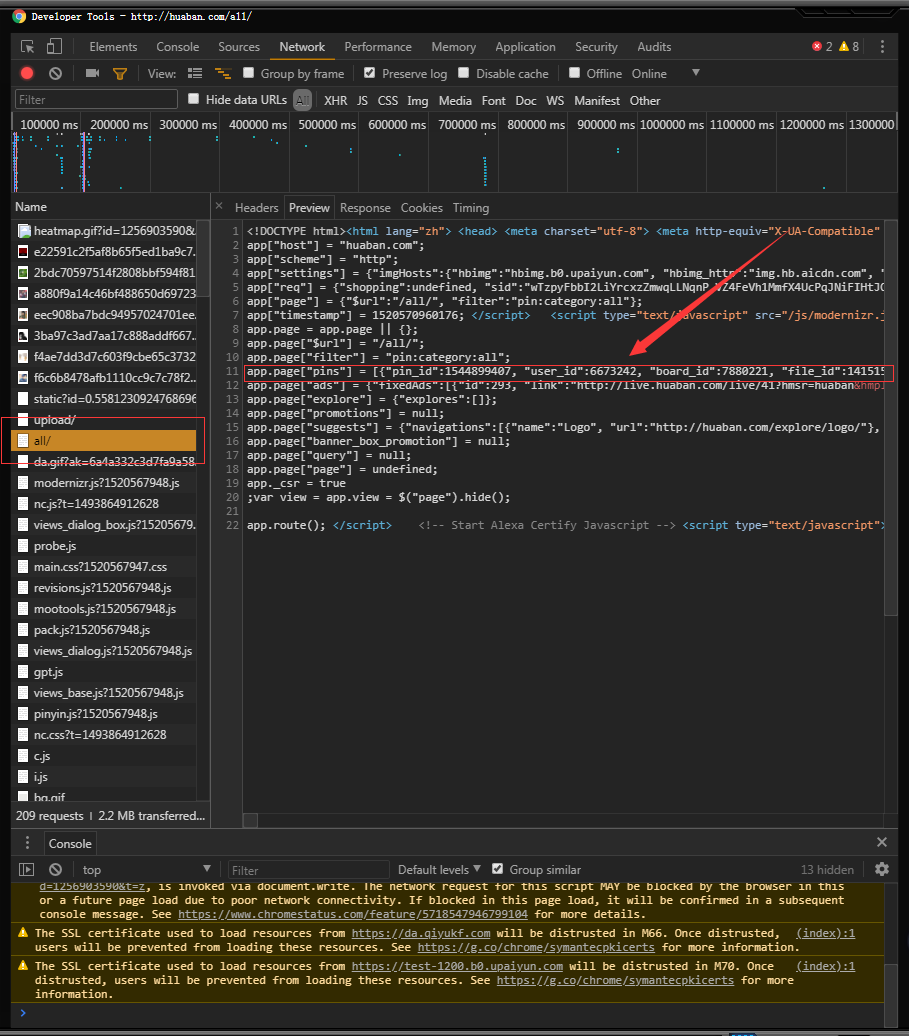Show the Response tab of the request
This screenshot has width=909, height=1036.
(365, 207)
